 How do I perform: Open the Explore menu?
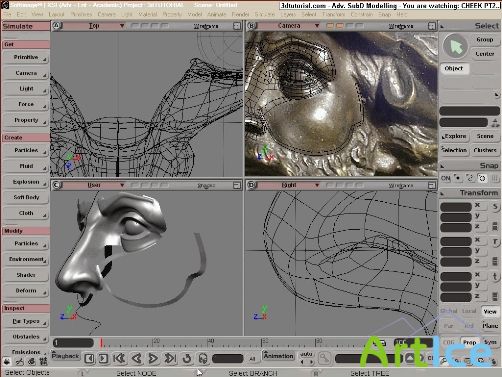point(454,136)
